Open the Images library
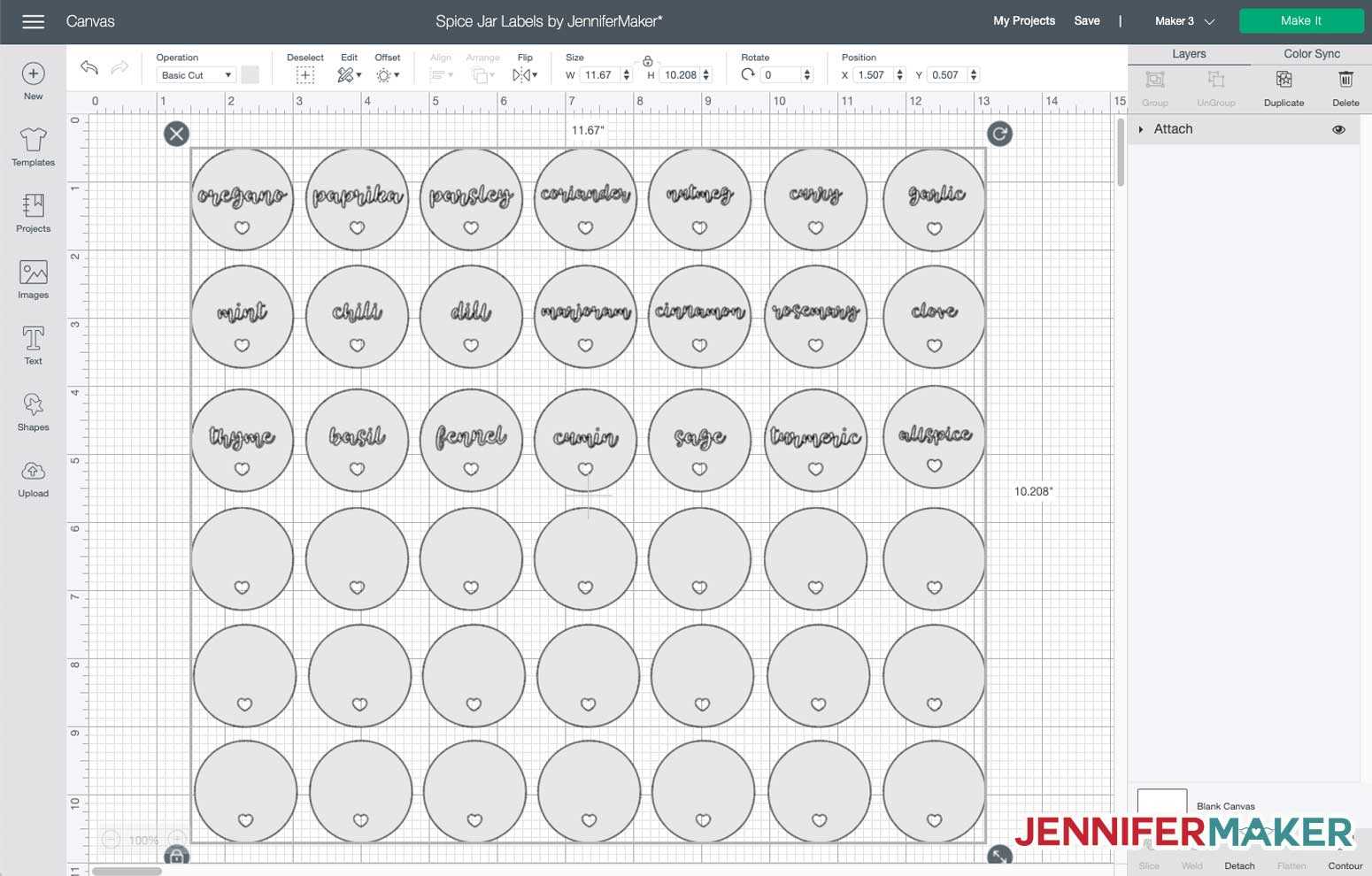This screenshot has height=876, width=1372. pyautogui.click(x=33, y=280)
